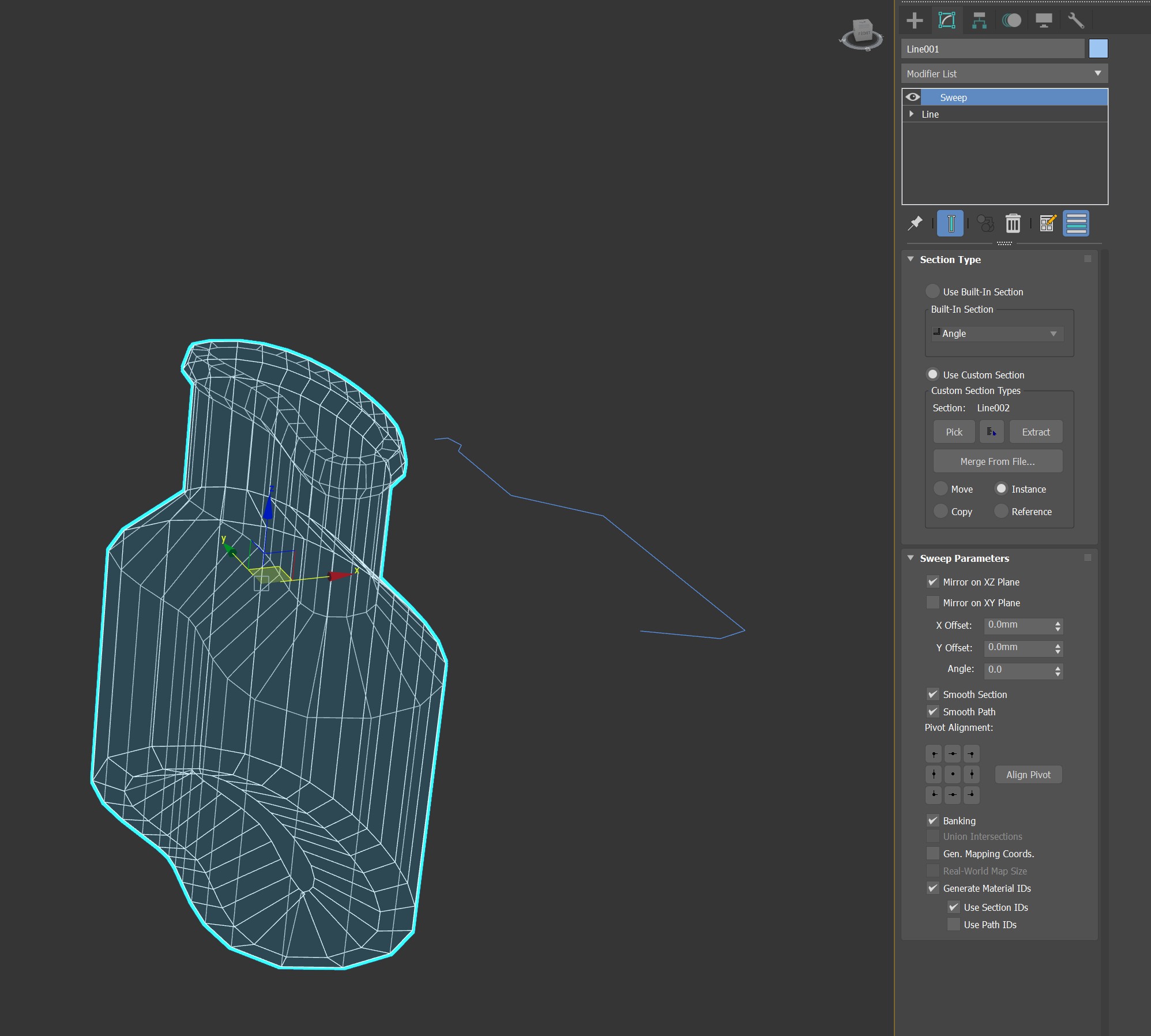Screen dimensions: 1151x1036
Task: Open the Modifier List dropdown
Action: 1004,74
